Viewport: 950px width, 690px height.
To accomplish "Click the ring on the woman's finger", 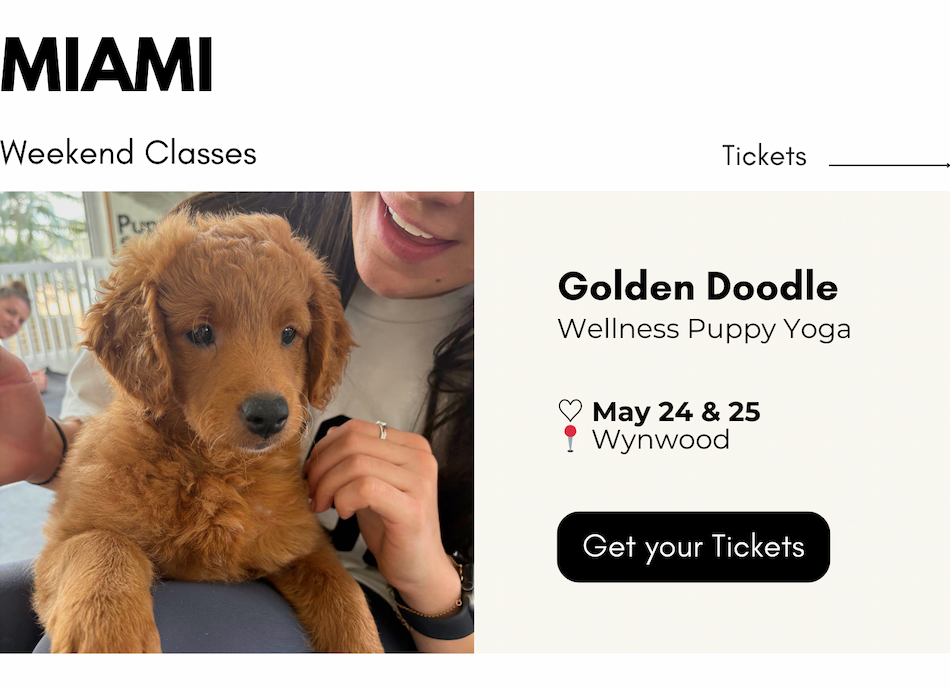I will click(x=381, y=429).
